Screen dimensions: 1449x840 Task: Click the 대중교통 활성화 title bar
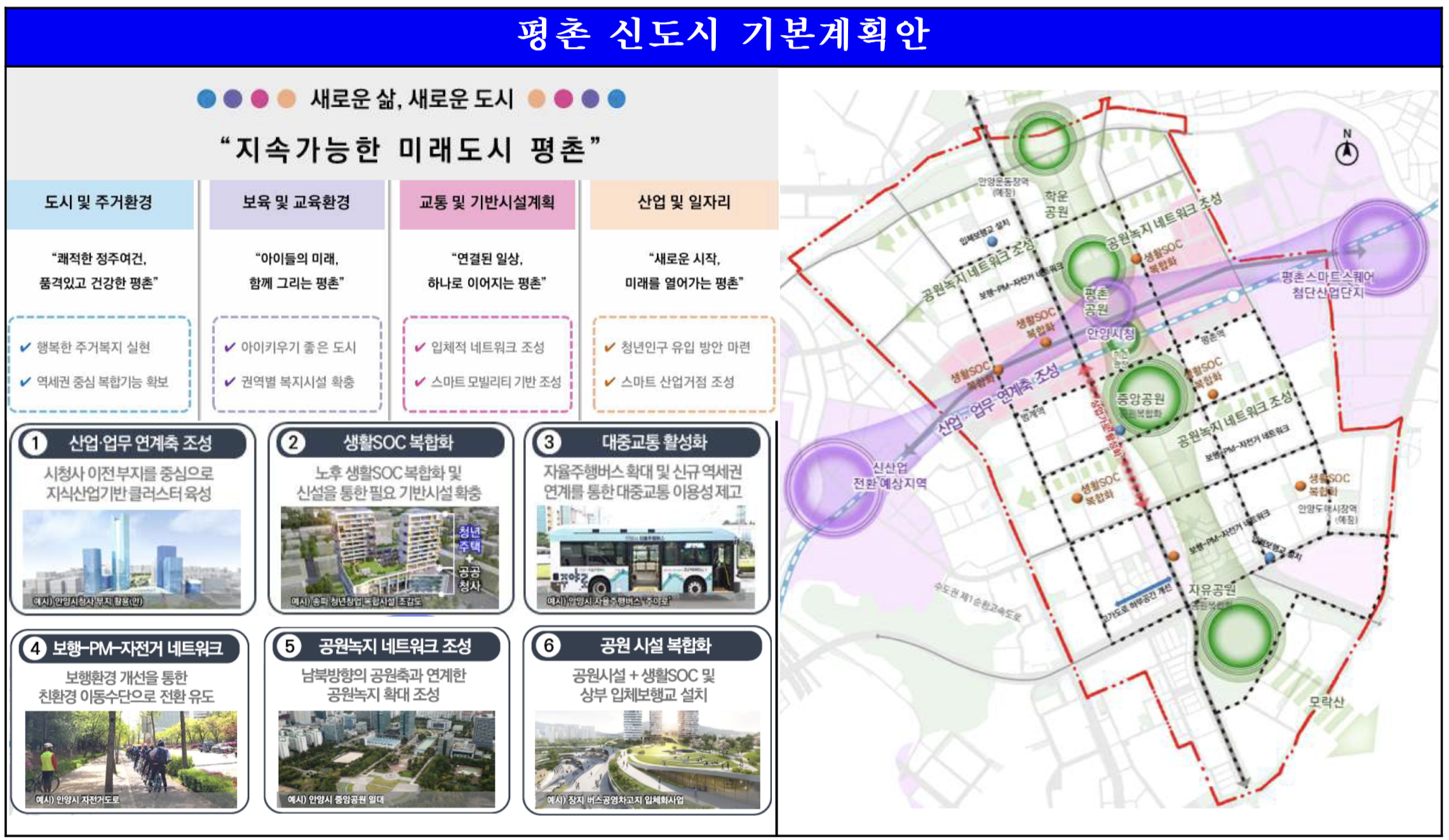point(654,443)
